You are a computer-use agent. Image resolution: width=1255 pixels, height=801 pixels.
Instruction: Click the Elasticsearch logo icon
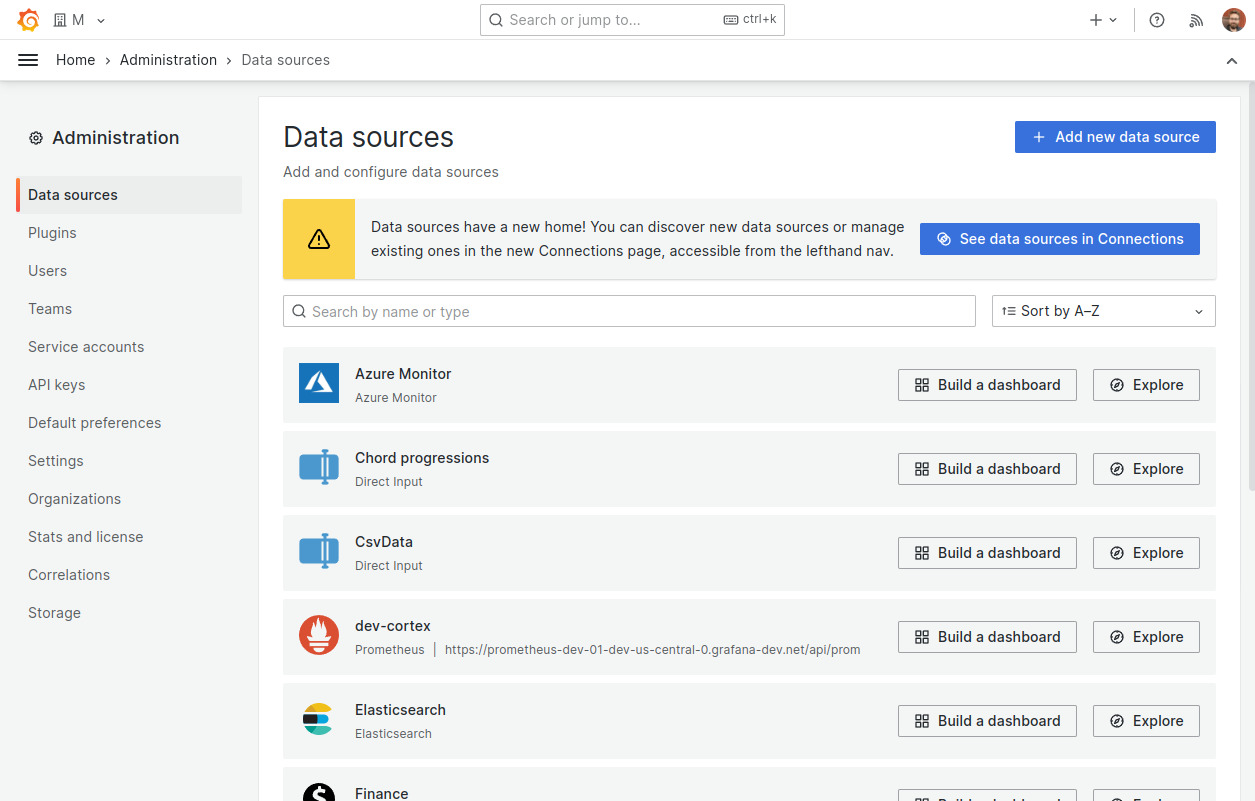tap(317, 719)
